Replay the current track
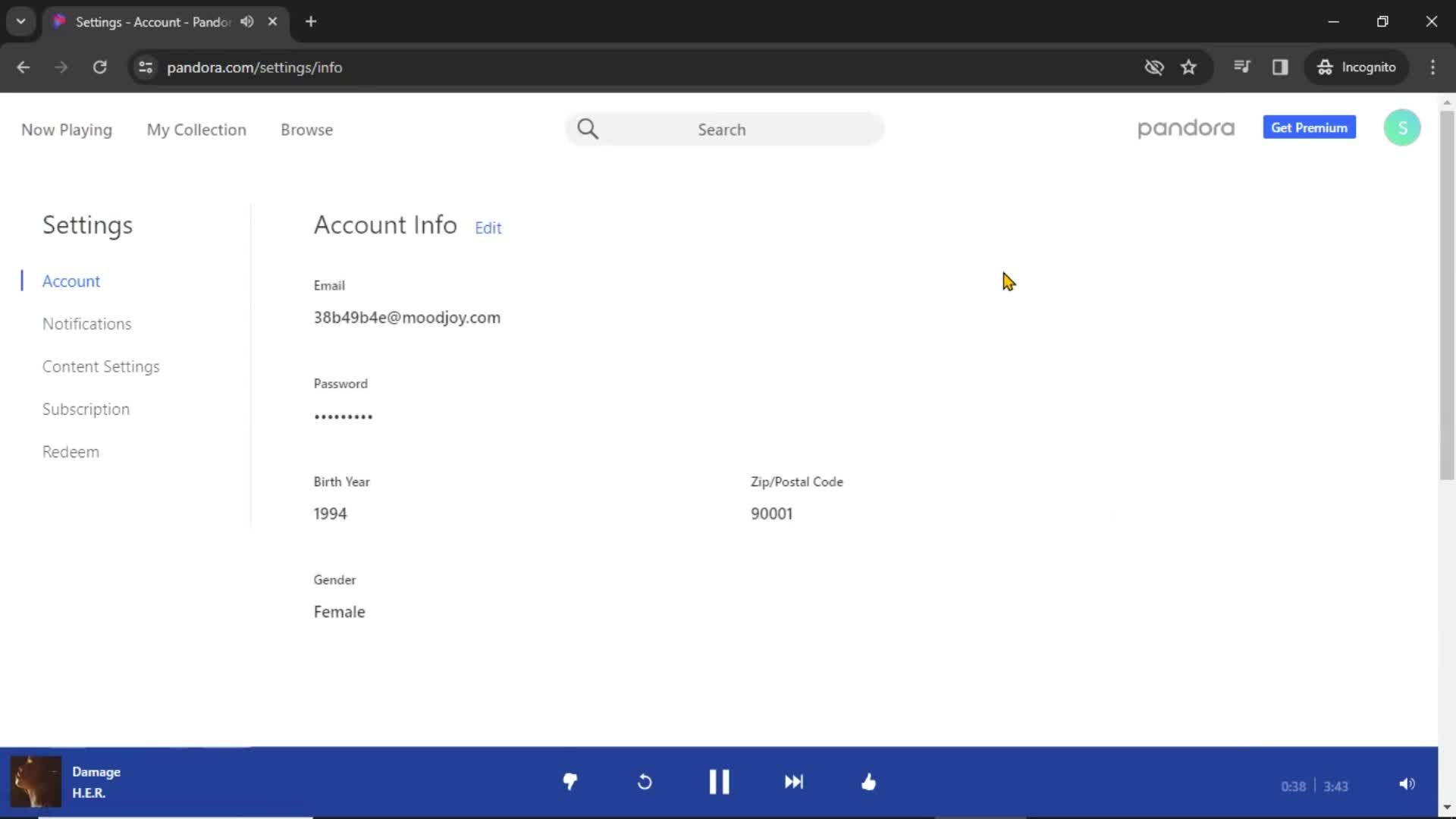The height and width of the screenshot is (819, 1456). point(645,782)
